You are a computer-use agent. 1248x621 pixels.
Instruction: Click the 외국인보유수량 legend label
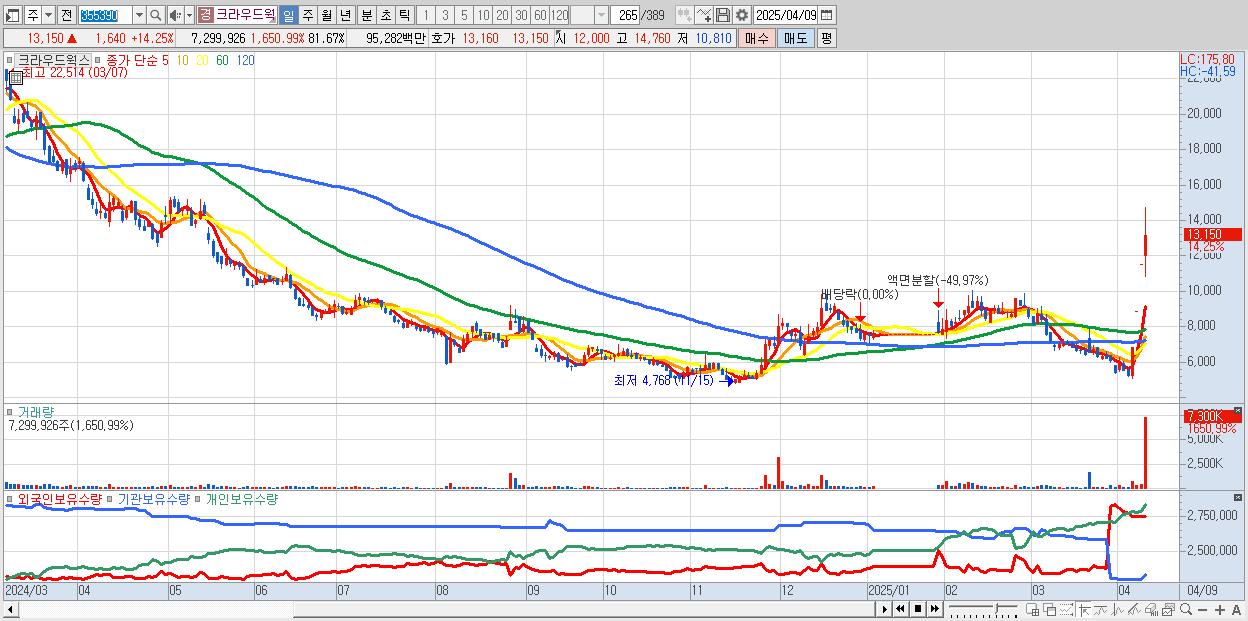(60, 499)
